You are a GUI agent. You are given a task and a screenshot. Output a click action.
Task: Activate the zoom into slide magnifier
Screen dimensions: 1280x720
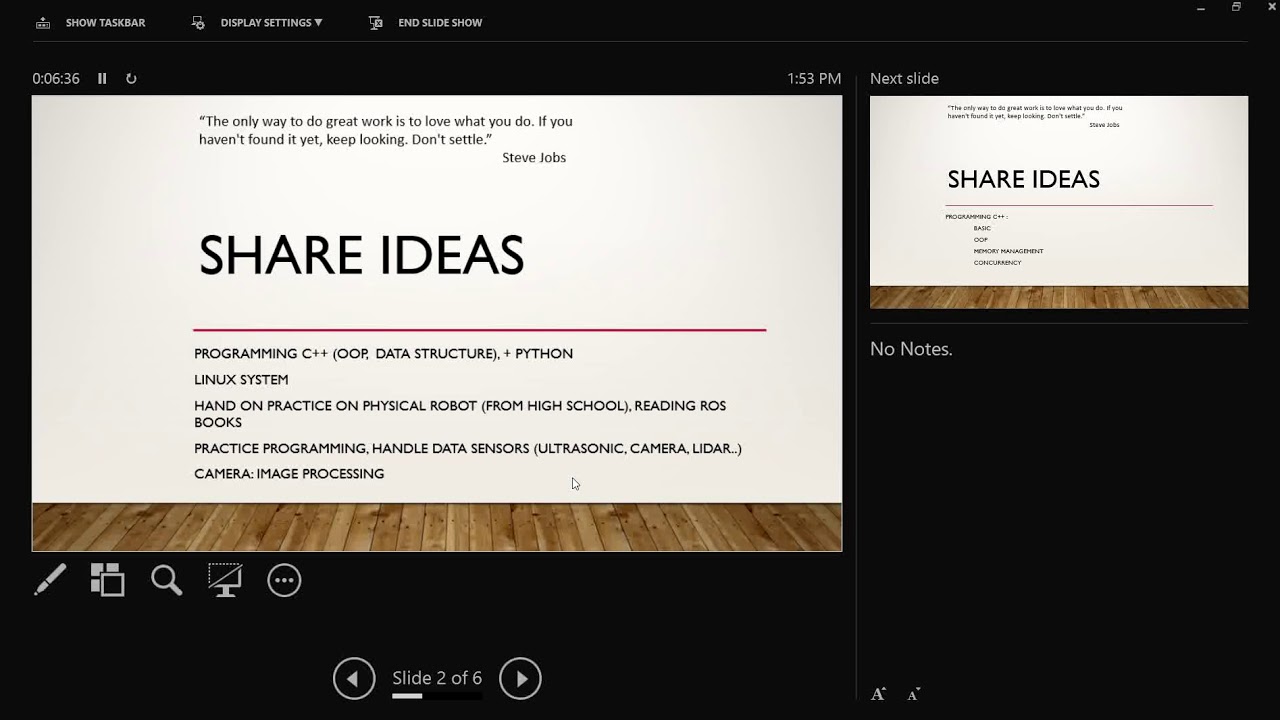[166, 580]
